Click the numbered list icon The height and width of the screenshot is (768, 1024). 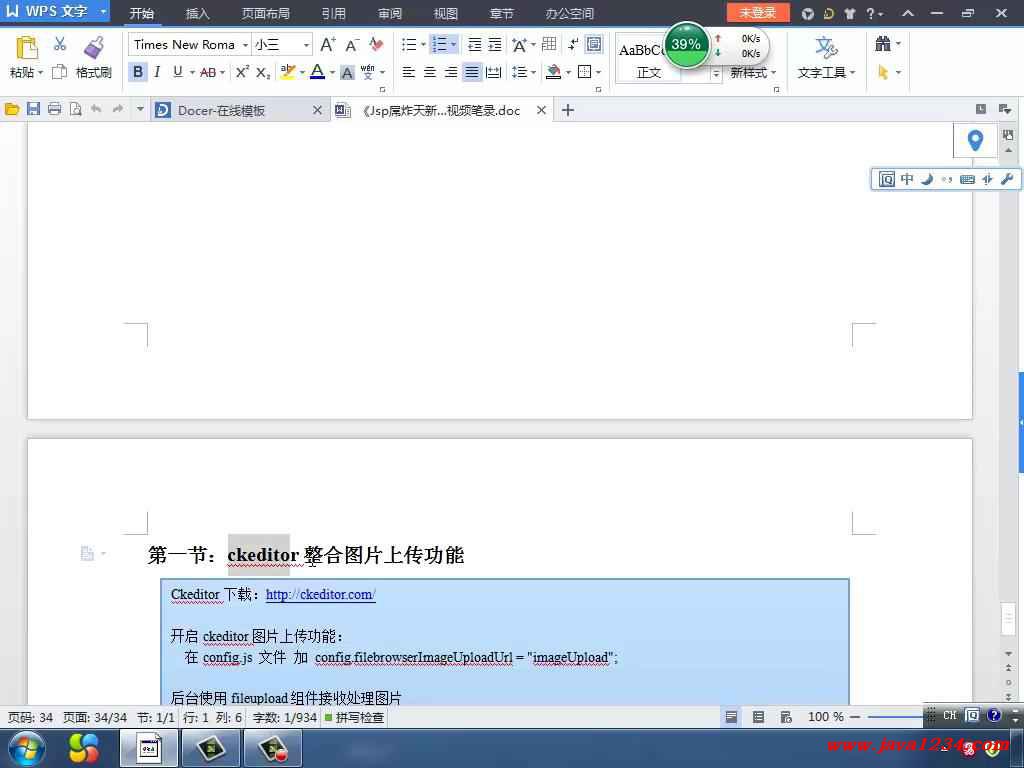440,44
